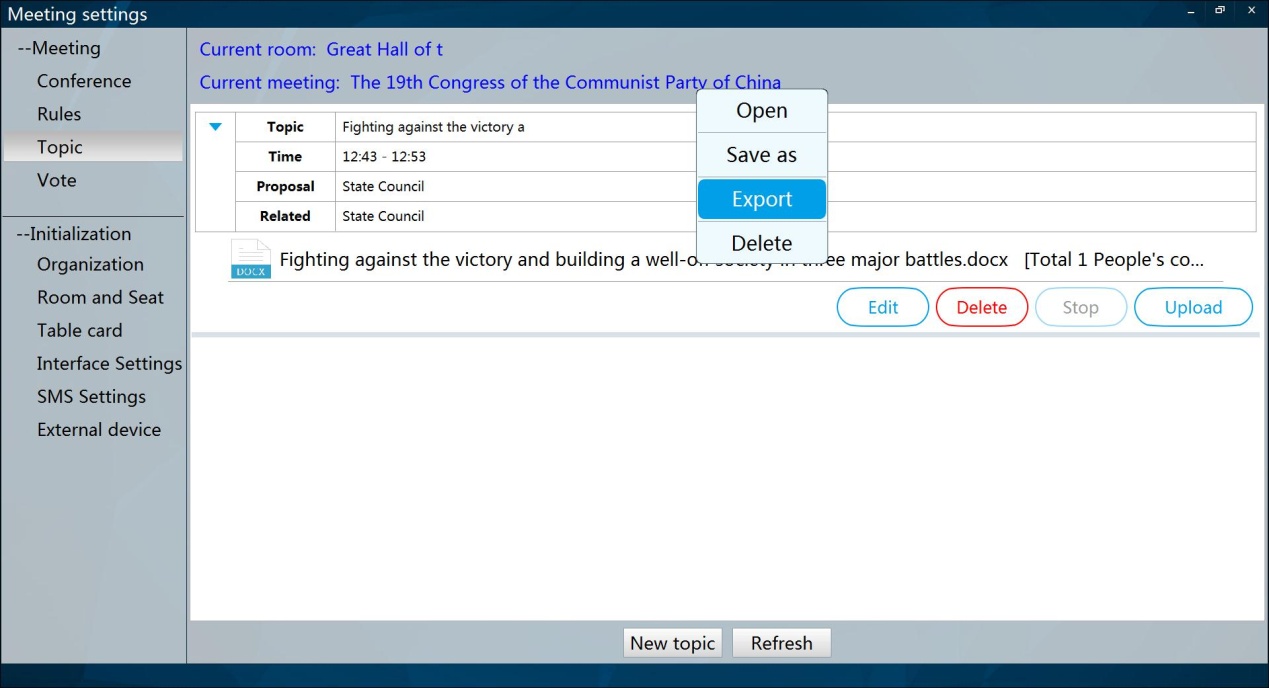Click the red Delete button
1269x688 pixels.
[x=982, y=307]
